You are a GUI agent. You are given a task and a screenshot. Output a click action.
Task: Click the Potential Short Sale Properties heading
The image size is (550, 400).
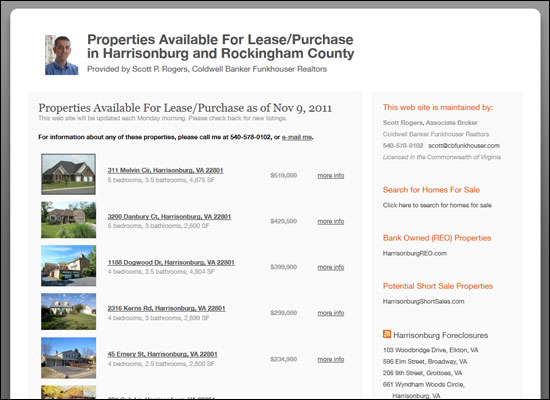[438, 286]
